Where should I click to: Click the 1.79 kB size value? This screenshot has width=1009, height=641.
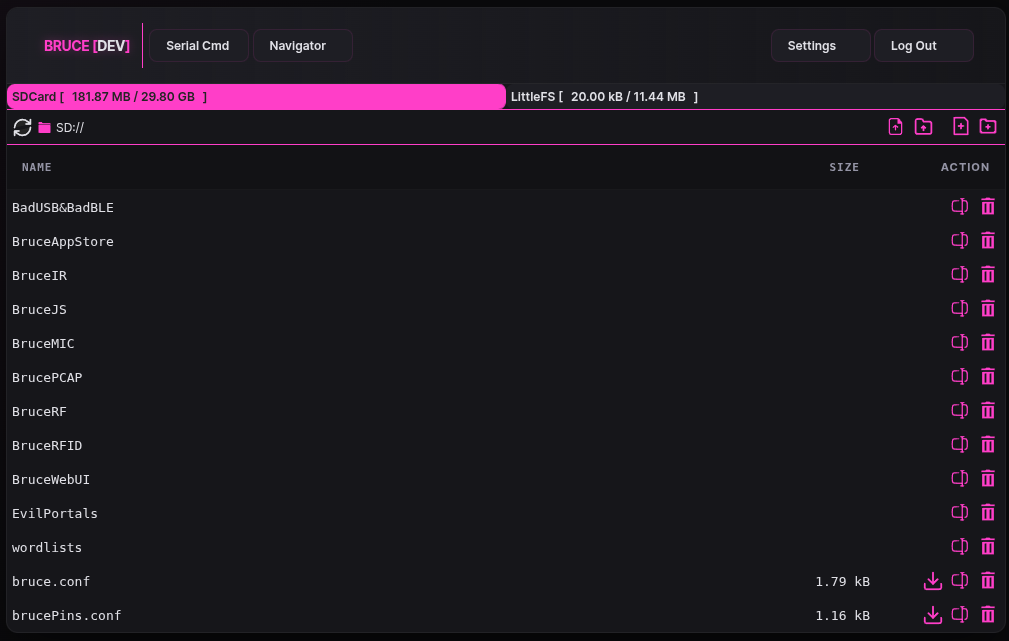coord(842,582)
